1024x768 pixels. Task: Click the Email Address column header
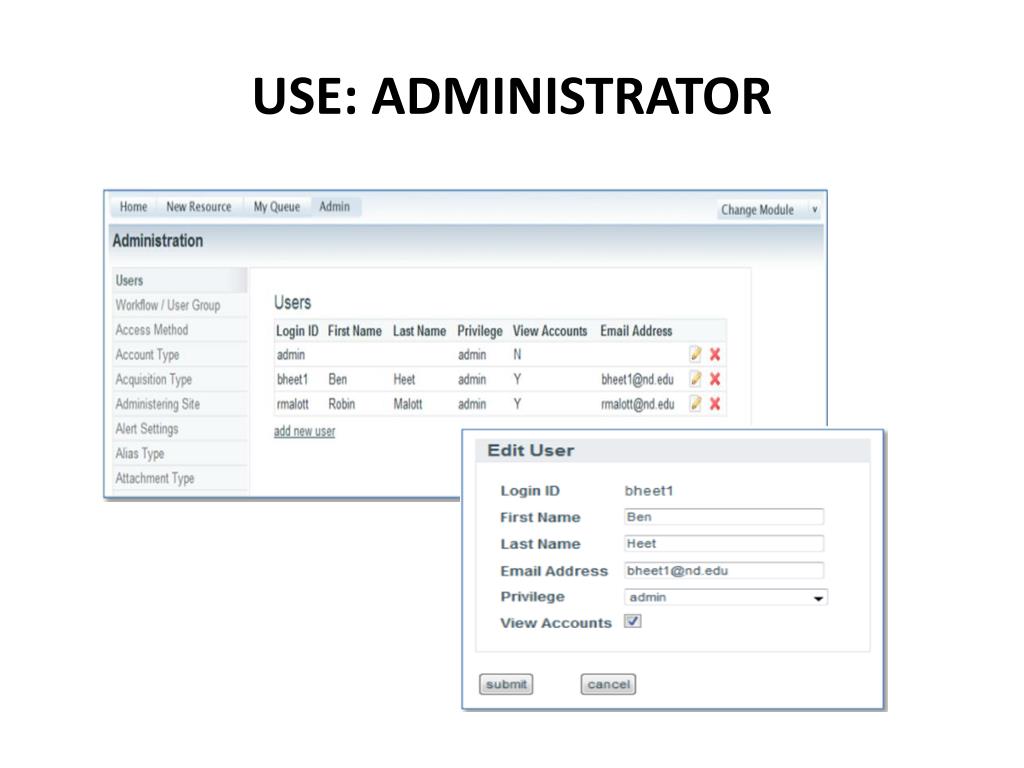tap(636, 331)
